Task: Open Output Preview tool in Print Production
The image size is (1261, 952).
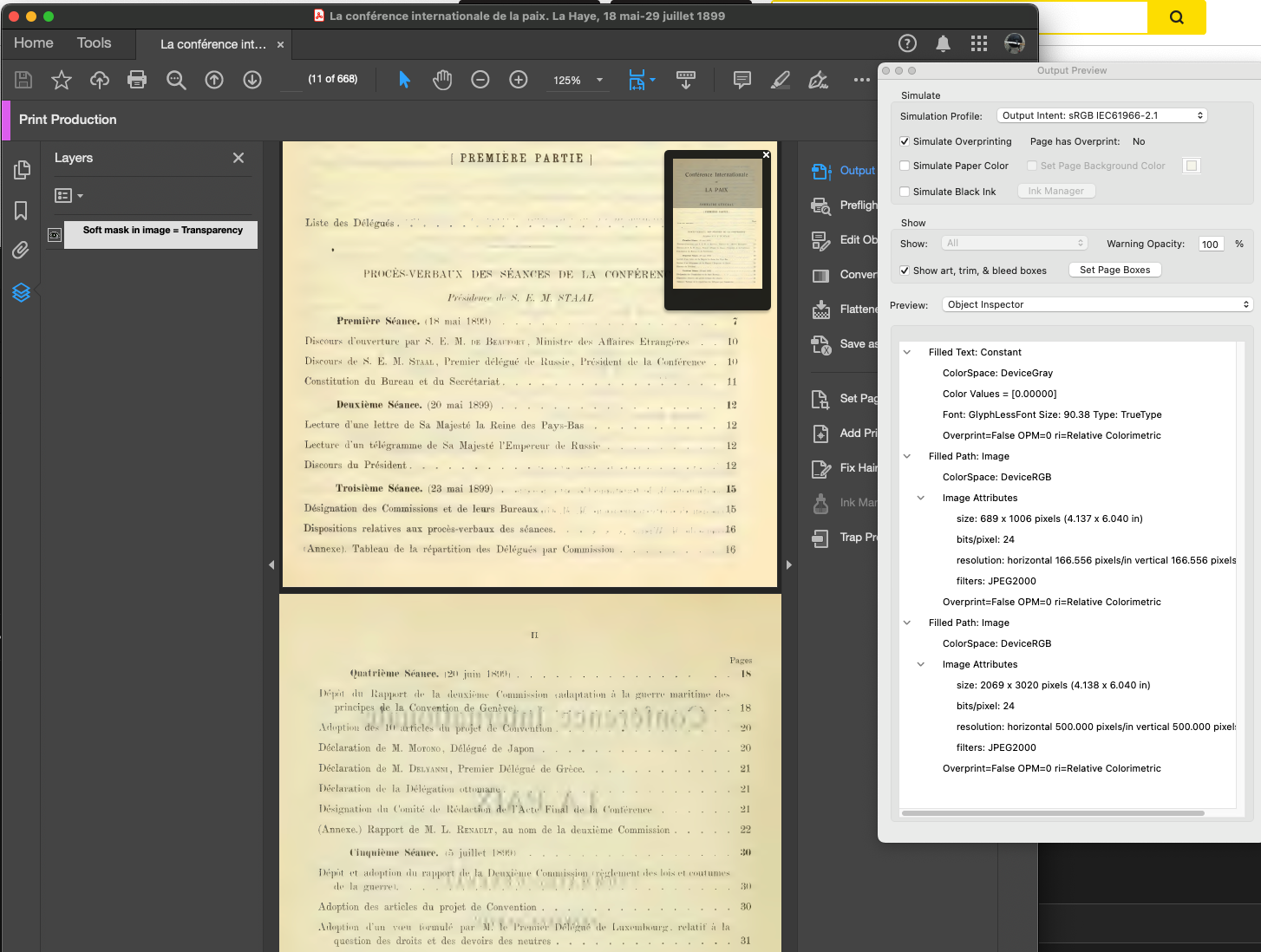Action: coord(843,171)
